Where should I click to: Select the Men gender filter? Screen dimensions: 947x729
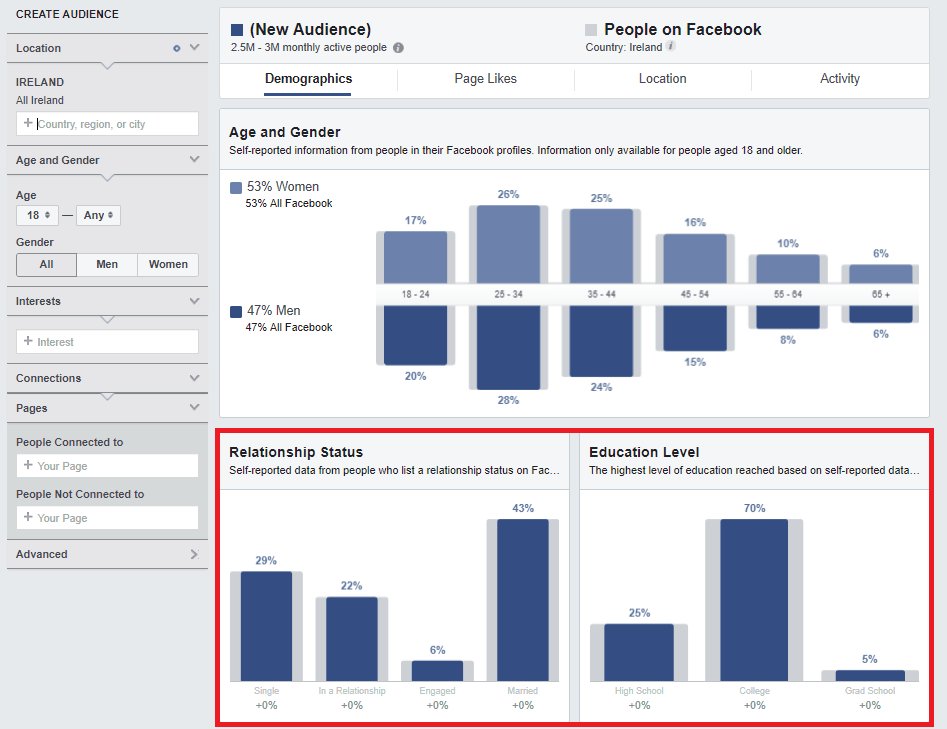[107, 264]
